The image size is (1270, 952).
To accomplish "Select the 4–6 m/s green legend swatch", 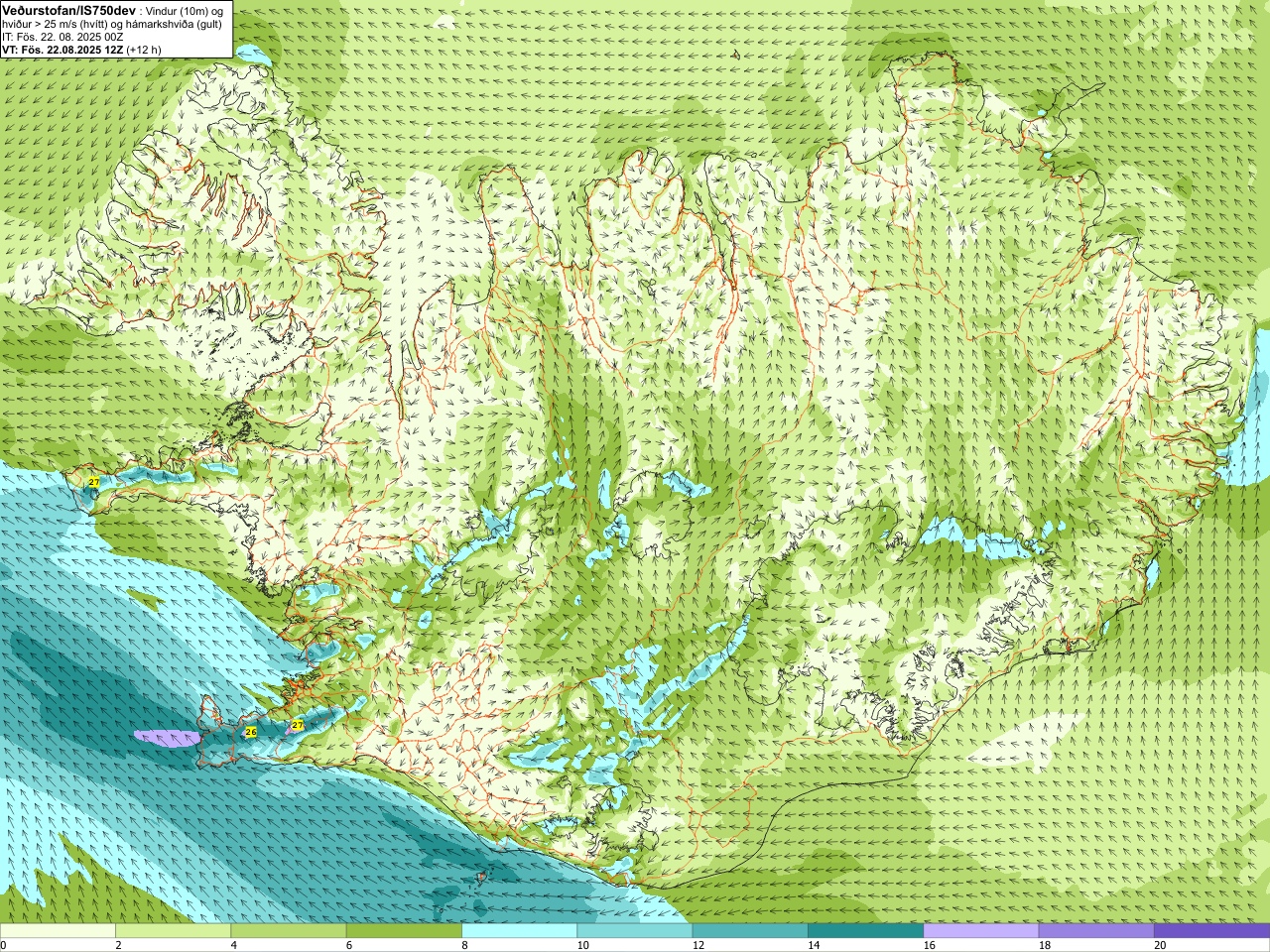I will point(288,931).
